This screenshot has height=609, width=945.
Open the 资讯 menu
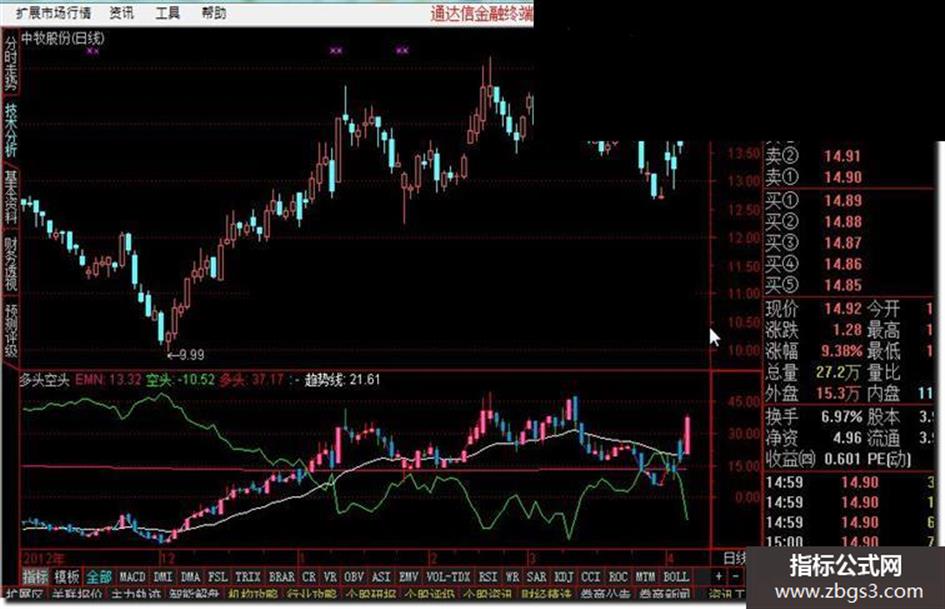coord(122,13)
